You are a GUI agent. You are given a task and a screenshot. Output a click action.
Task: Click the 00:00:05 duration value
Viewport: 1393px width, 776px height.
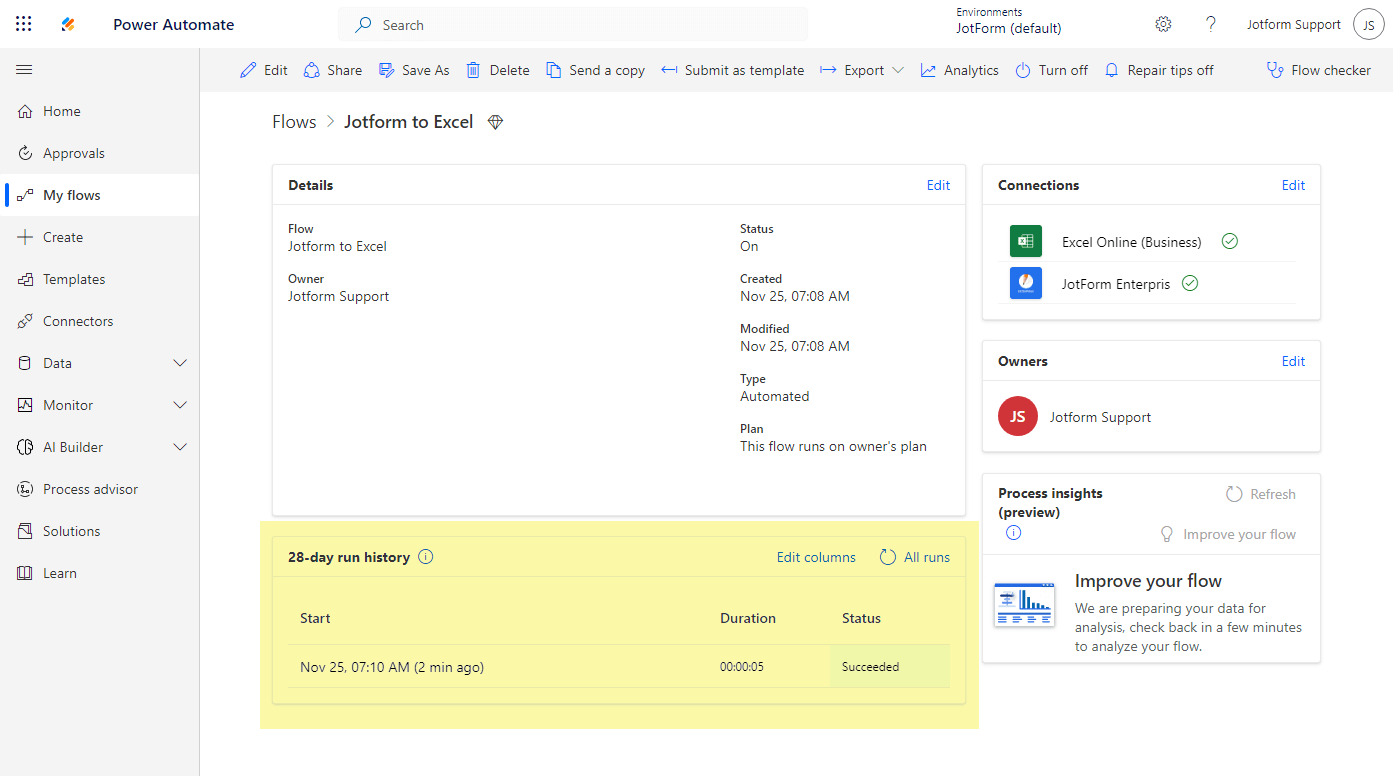(742, 667)
